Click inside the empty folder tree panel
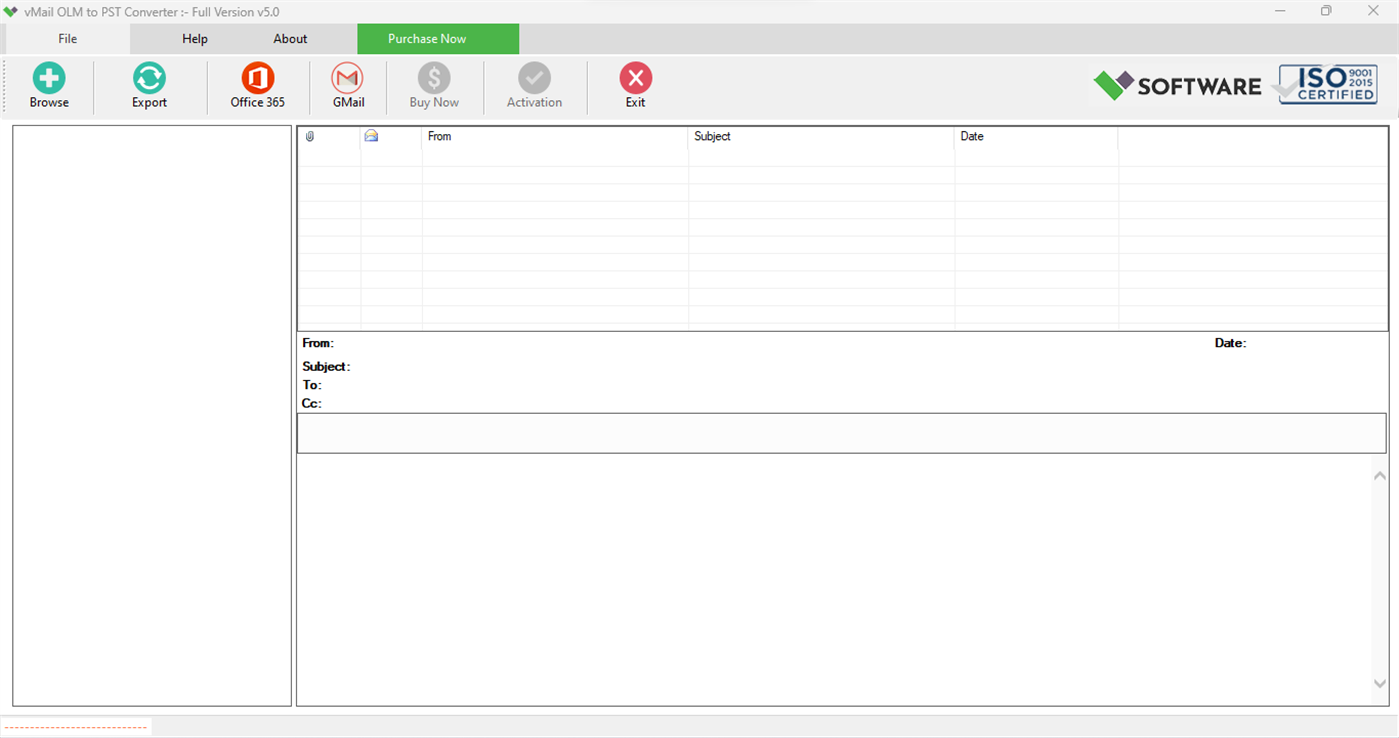 tap(150, 415)
